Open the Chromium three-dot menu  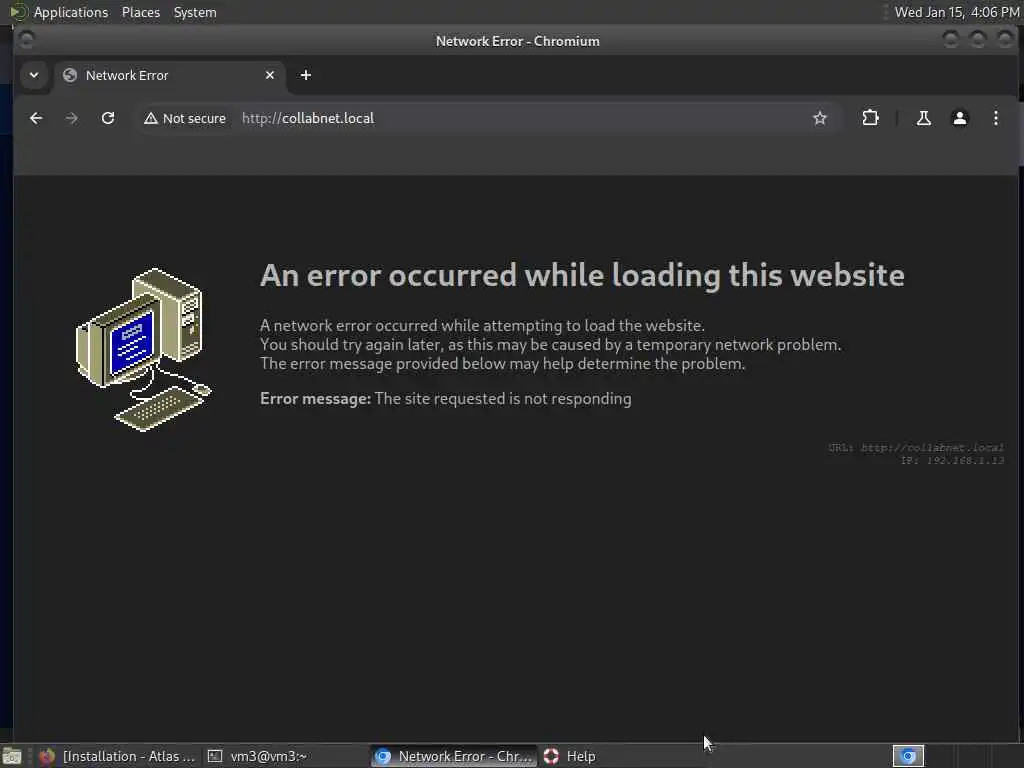tap(995, 118)
